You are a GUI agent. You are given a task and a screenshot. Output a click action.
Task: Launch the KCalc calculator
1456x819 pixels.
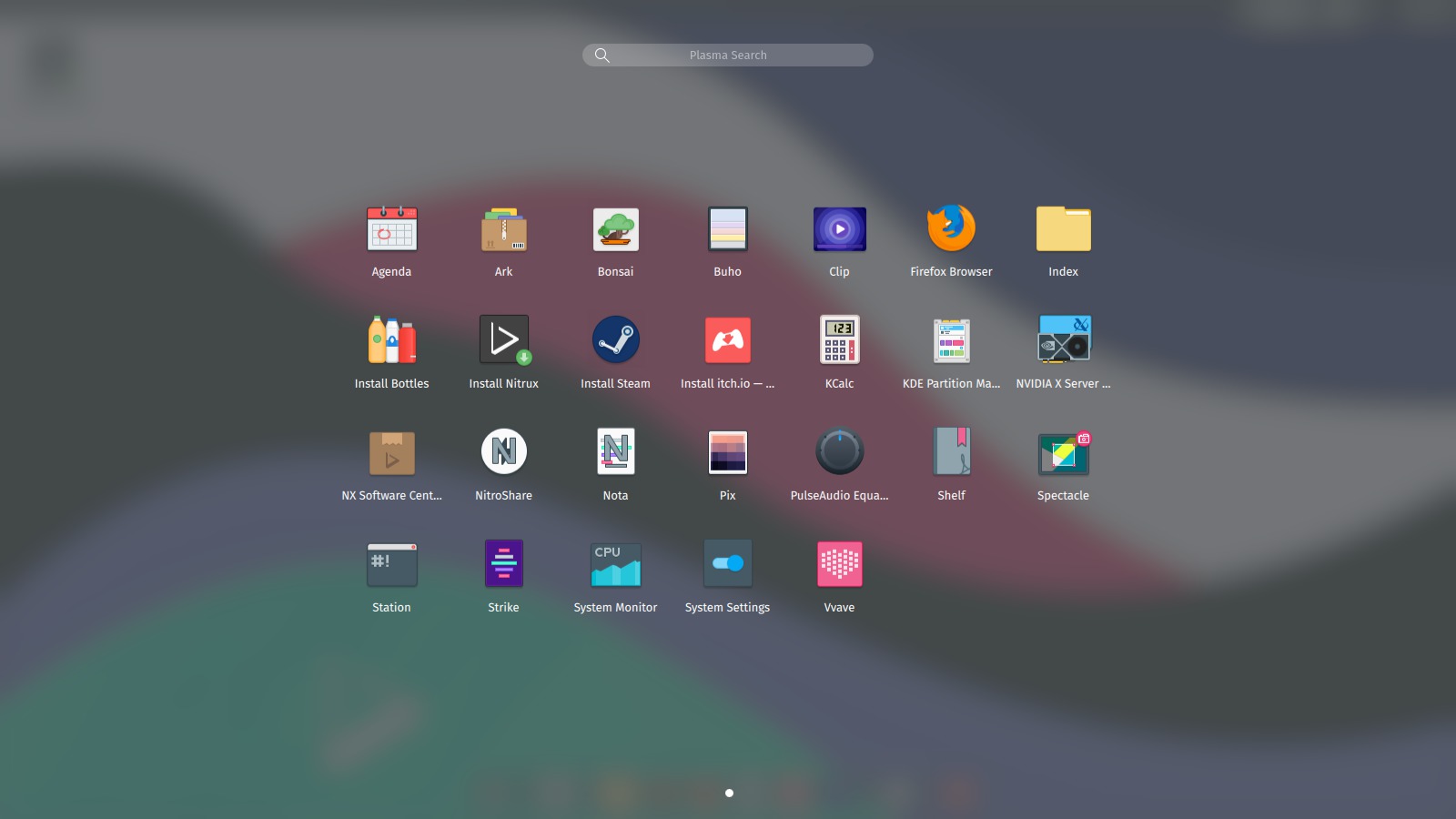(x=839, y=340)
